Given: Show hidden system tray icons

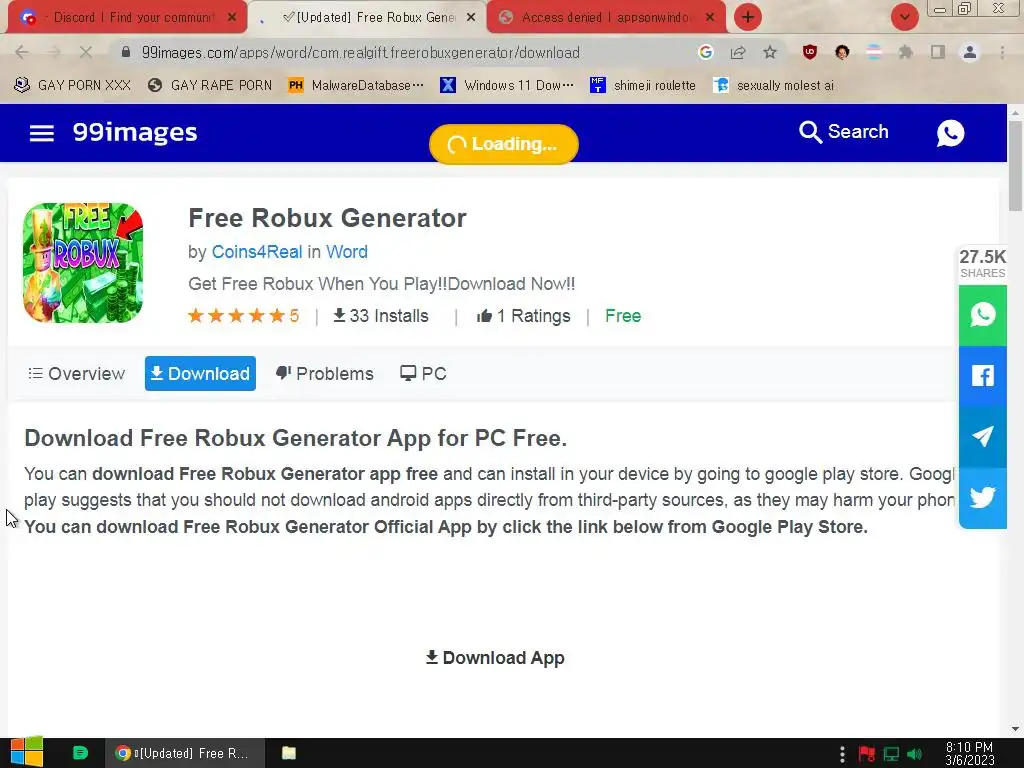Looking at the screenshot, I should click(x=842, y=754).
